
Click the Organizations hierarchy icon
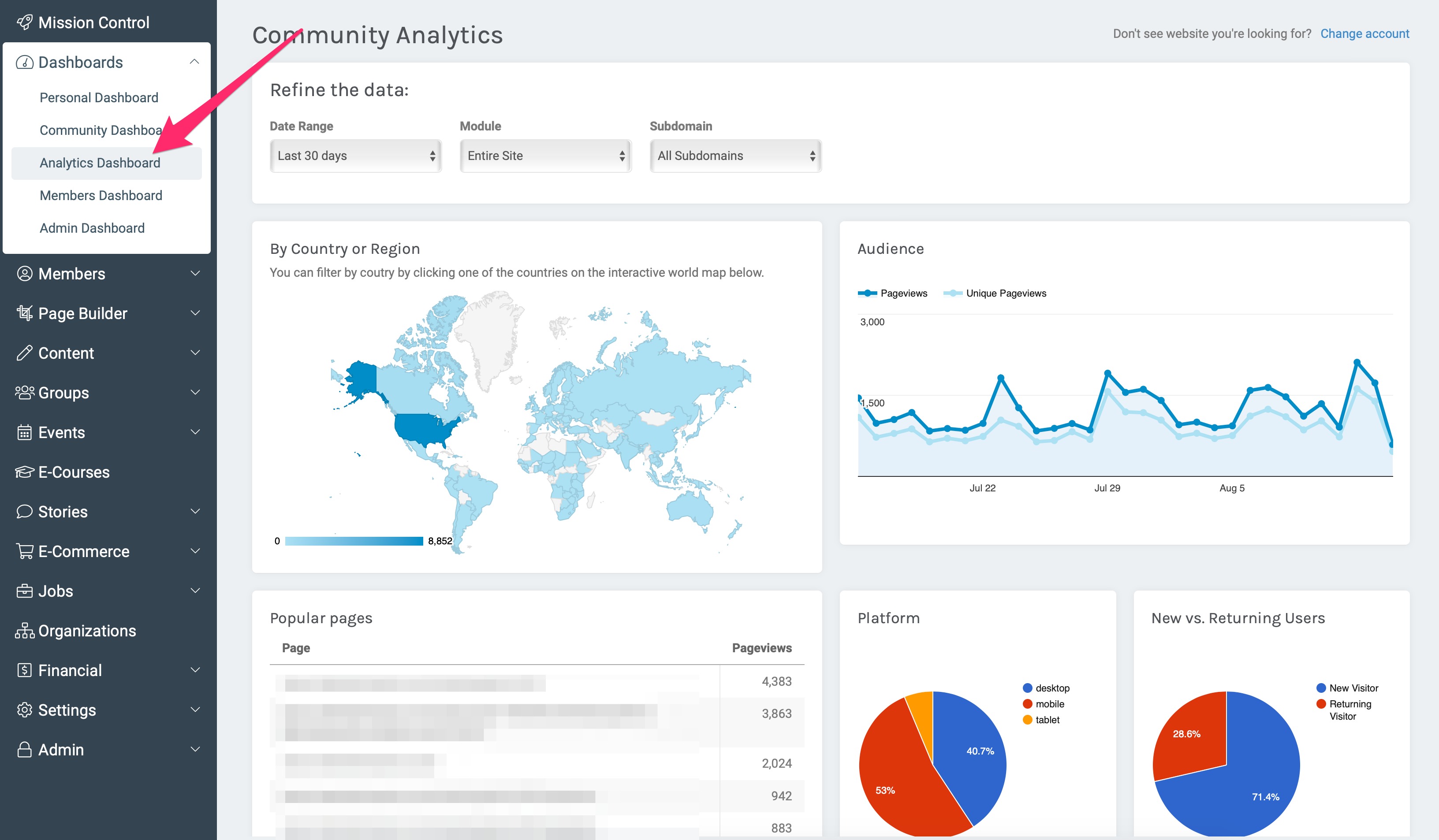[x=25, y=631]
